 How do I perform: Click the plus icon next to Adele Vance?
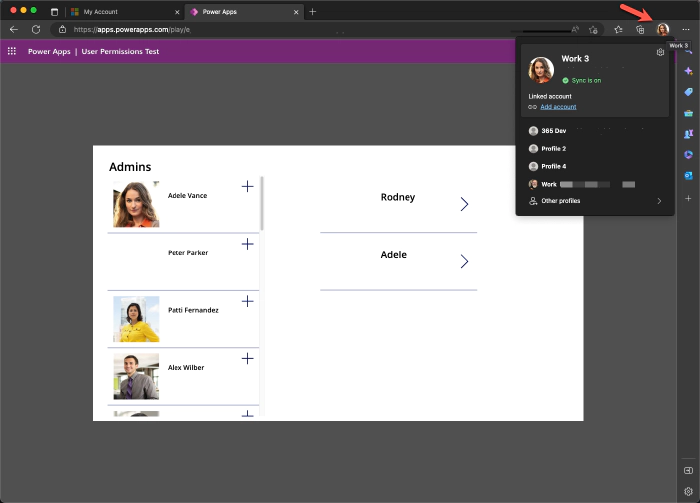click(248, 187)
